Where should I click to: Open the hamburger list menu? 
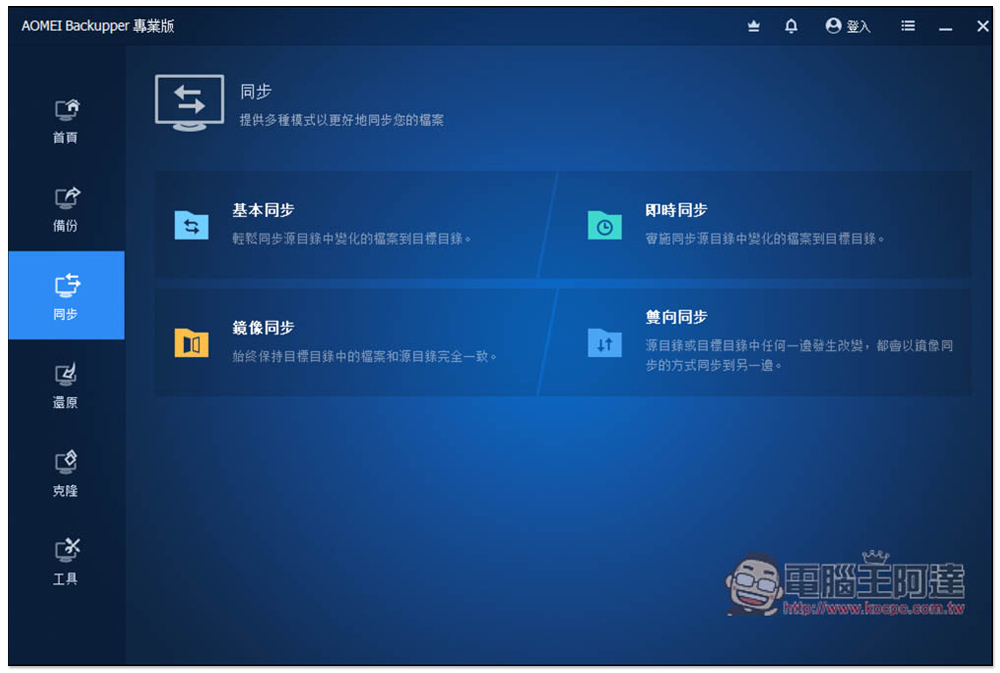coord(908,26)
